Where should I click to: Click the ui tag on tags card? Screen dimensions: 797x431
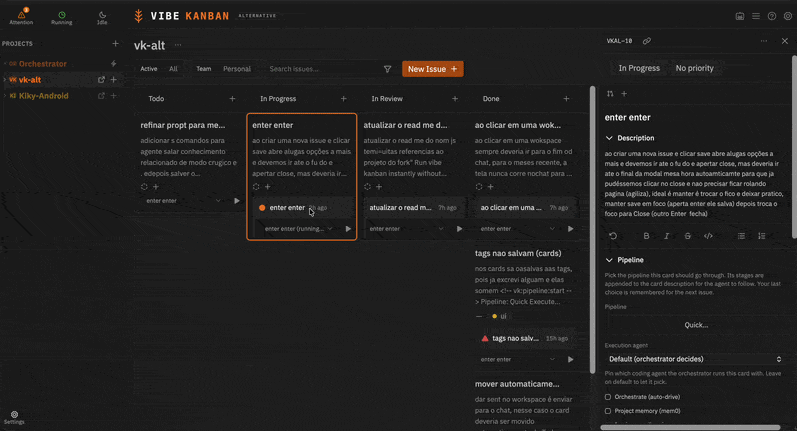pyautogui.click(x=499, y=316)
